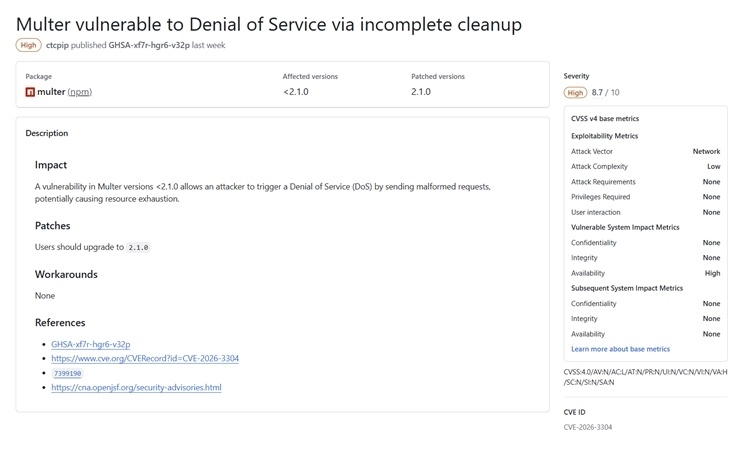750x450 pixels.
Task: Visit the cna.openjsf.org security advisories link
Action: (x=136, y=387)
